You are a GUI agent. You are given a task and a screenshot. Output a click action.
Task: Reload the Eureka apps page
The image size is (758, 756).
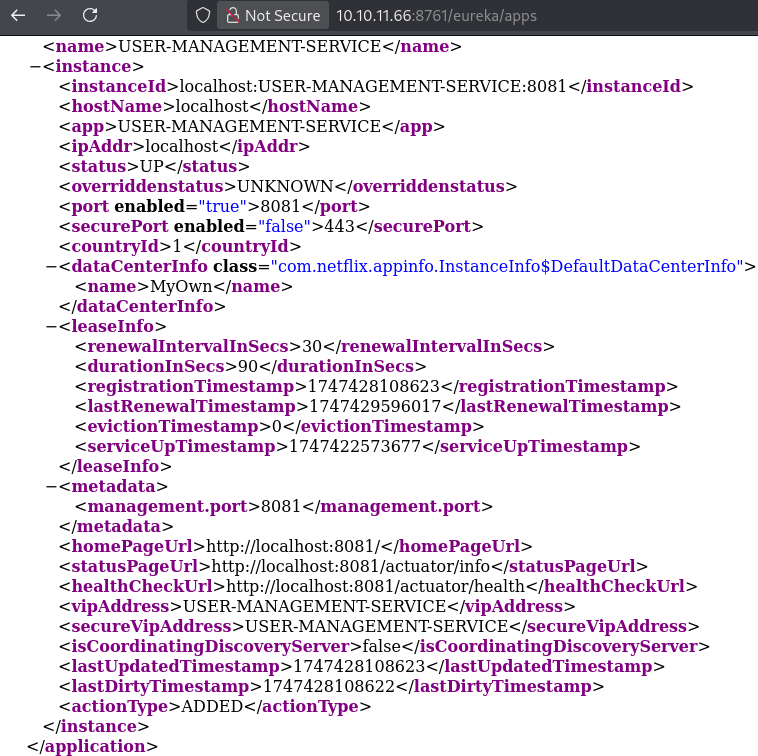coord(90,15)
